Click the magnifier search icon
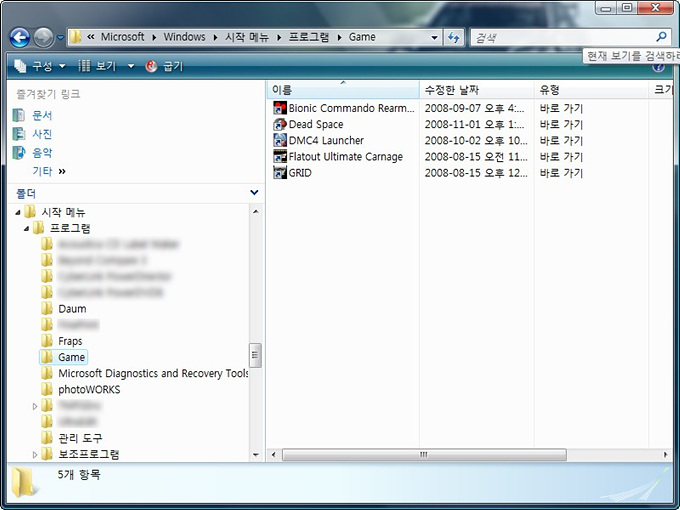This screenshot has width=680, height=510. coord(661,37)
